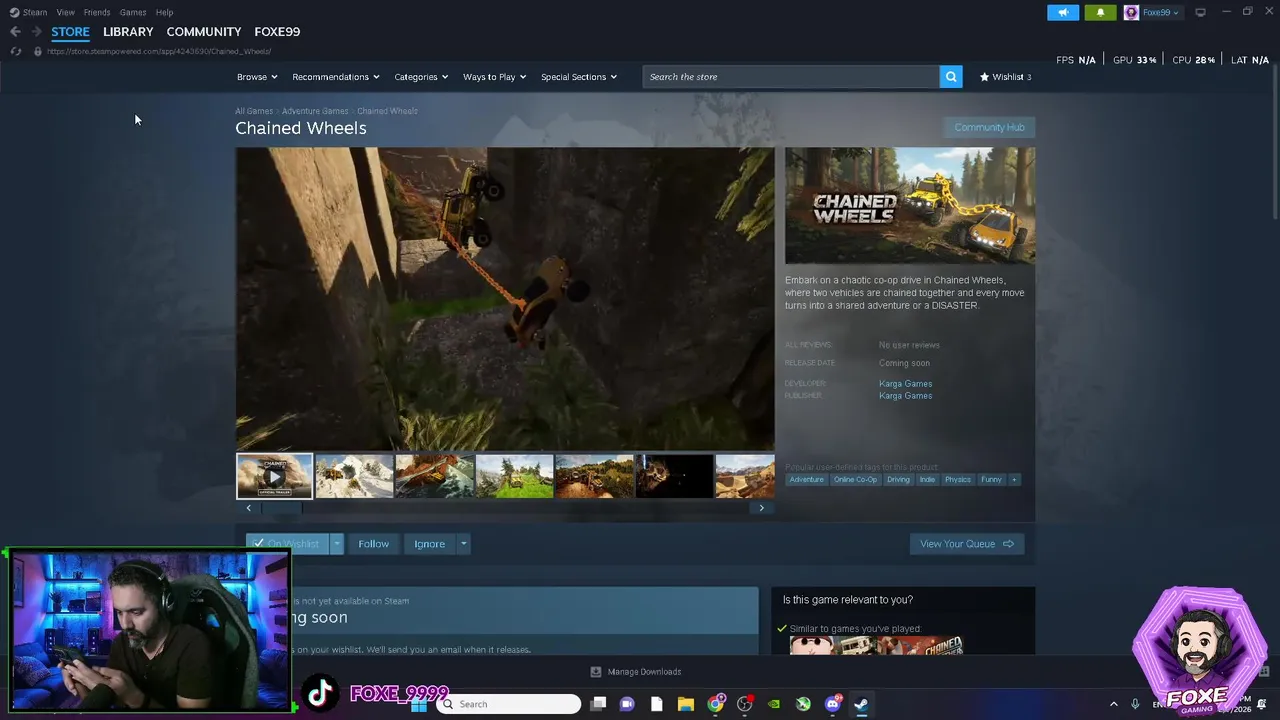Open the Special Sections dropdown
The image size is (1280, 720).
579,77
